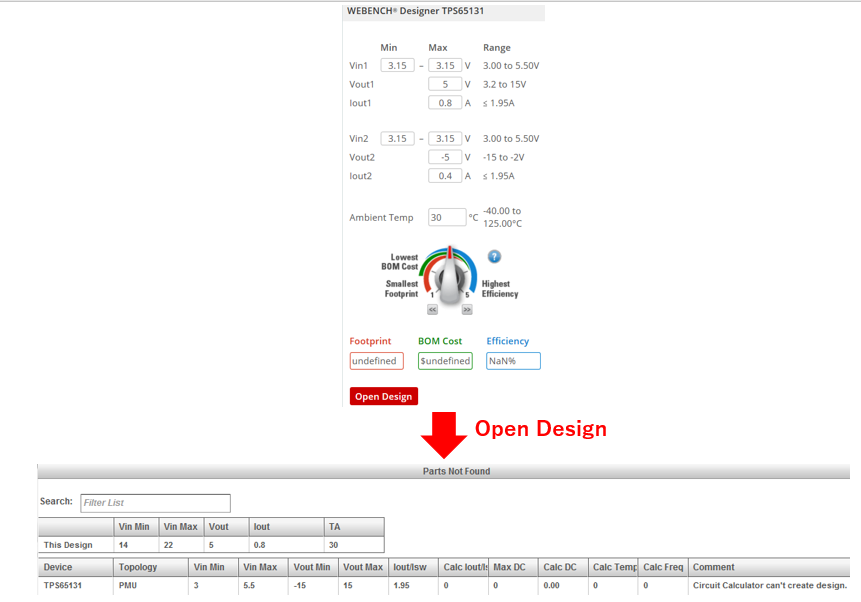861x602 pixels.
Task: Click the Calc Temp column header
Action: tap(613, 567)
